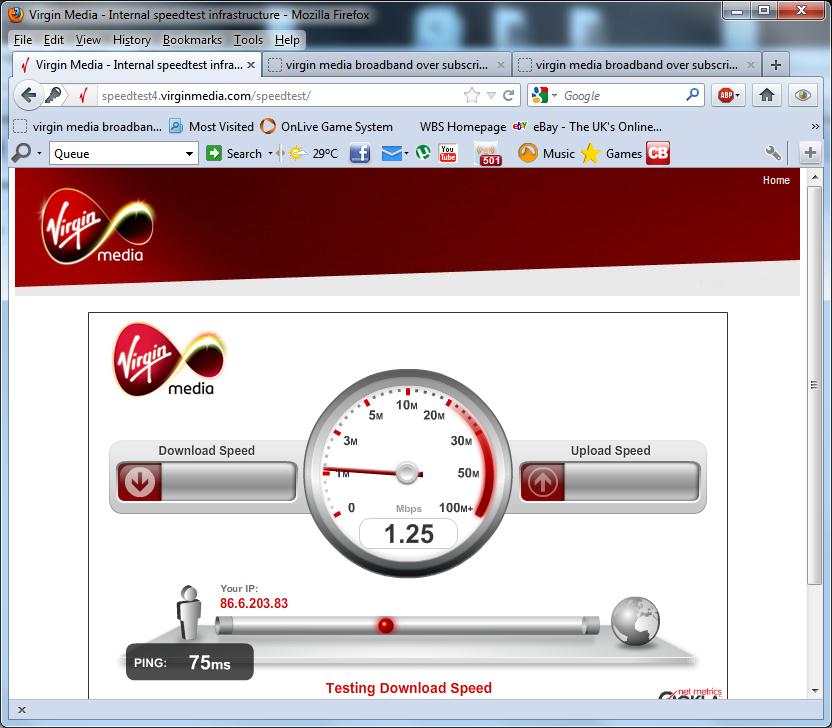Go to the browser Home page icon
The height and width of the screenshot is (728, 832).
[767, 96]
